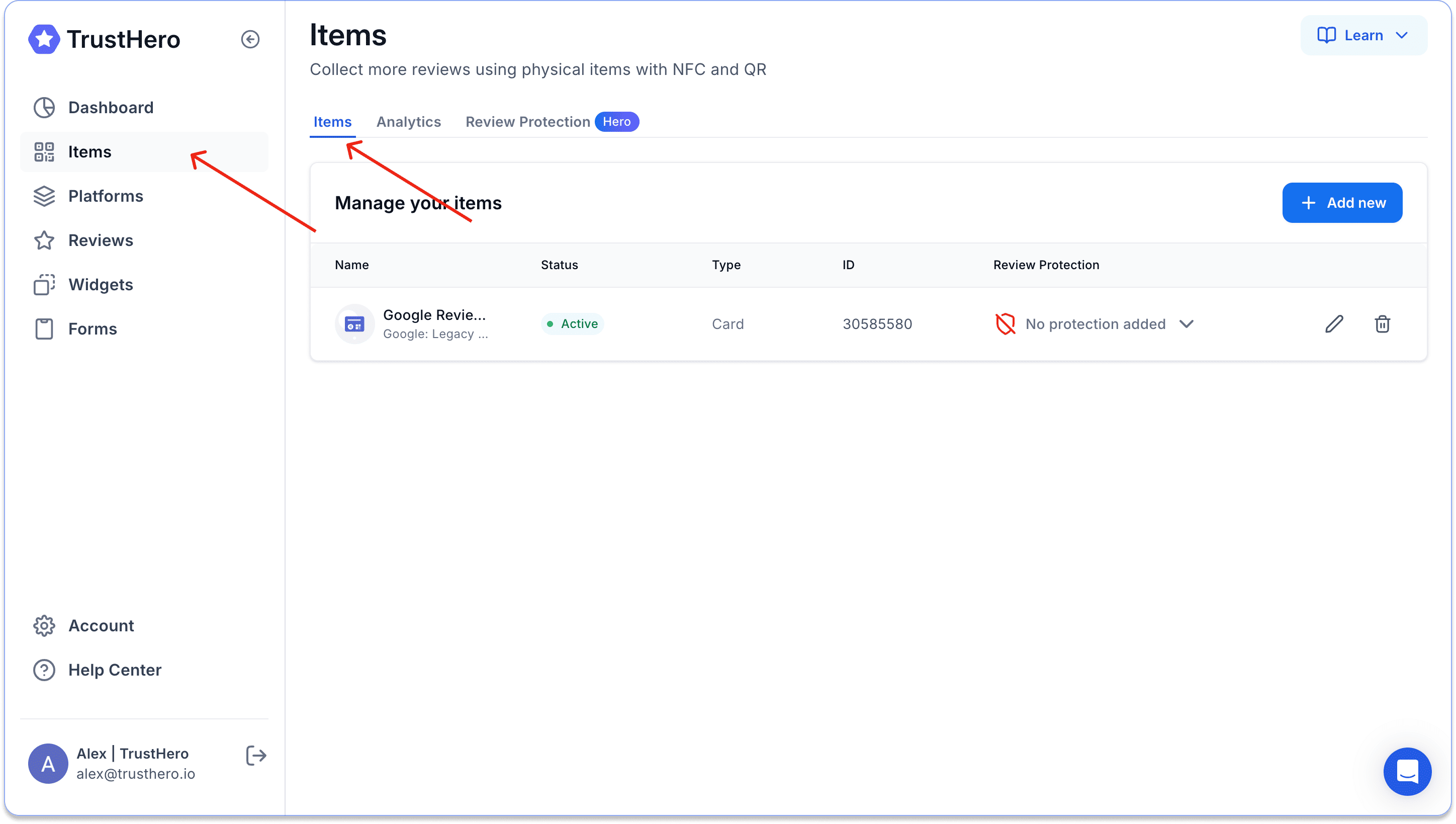Expand the Learn dropdown menu
The width and height of the screenshot is (1456, 824).
pos(1363,35)
